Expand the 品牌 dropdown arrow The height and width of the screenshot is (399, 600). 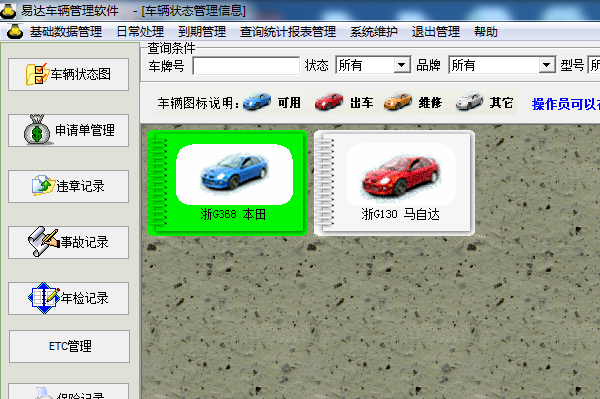[x=547, y=65]
